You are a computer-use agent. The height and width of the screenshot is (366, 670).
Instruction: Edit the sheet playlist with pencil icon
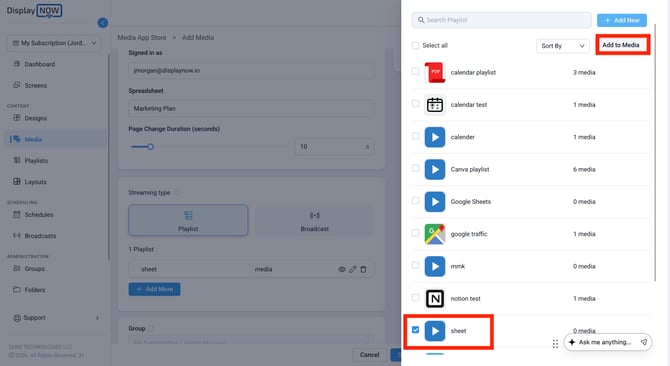point(353,269)
